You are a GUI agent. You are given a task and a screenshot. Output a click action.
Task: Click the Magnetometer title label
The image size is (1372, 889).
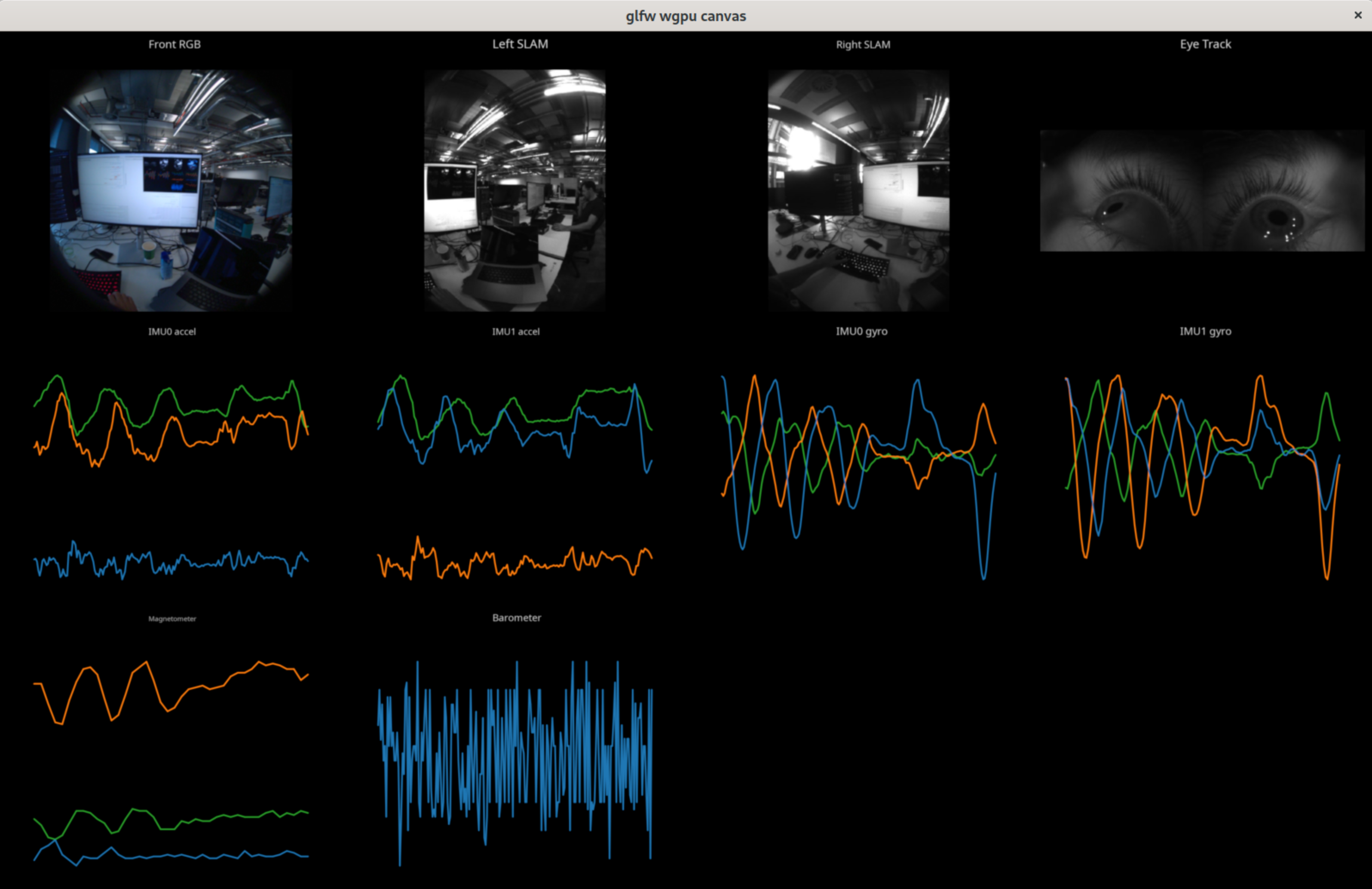172,619
